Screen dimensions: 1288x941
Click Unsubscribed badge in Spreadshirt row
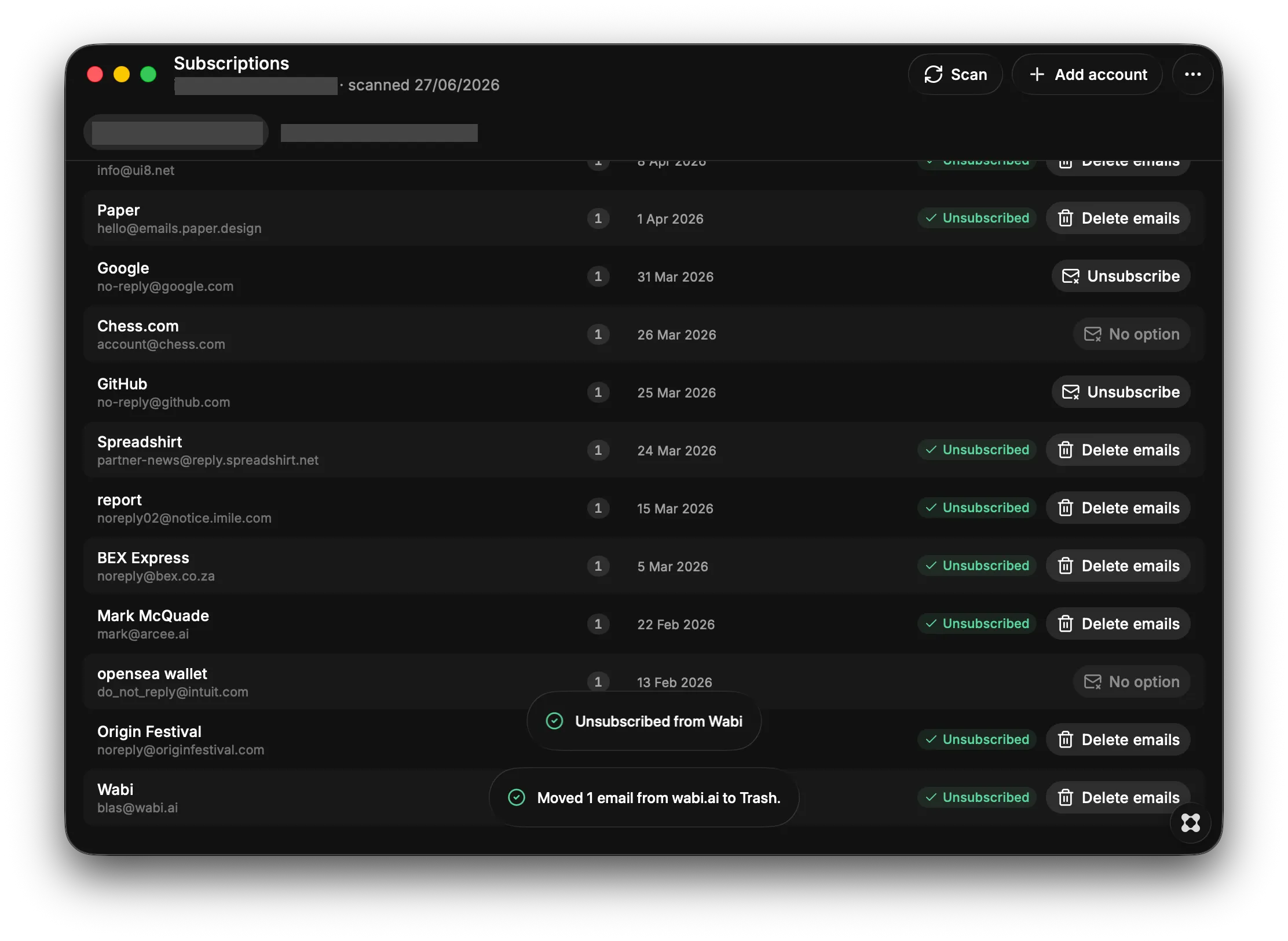coord(977,450)
